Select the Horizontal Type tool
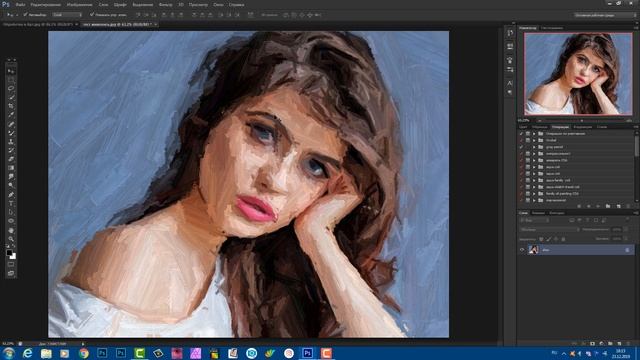Viewport: 640px width, 360px height. [11, 203]
